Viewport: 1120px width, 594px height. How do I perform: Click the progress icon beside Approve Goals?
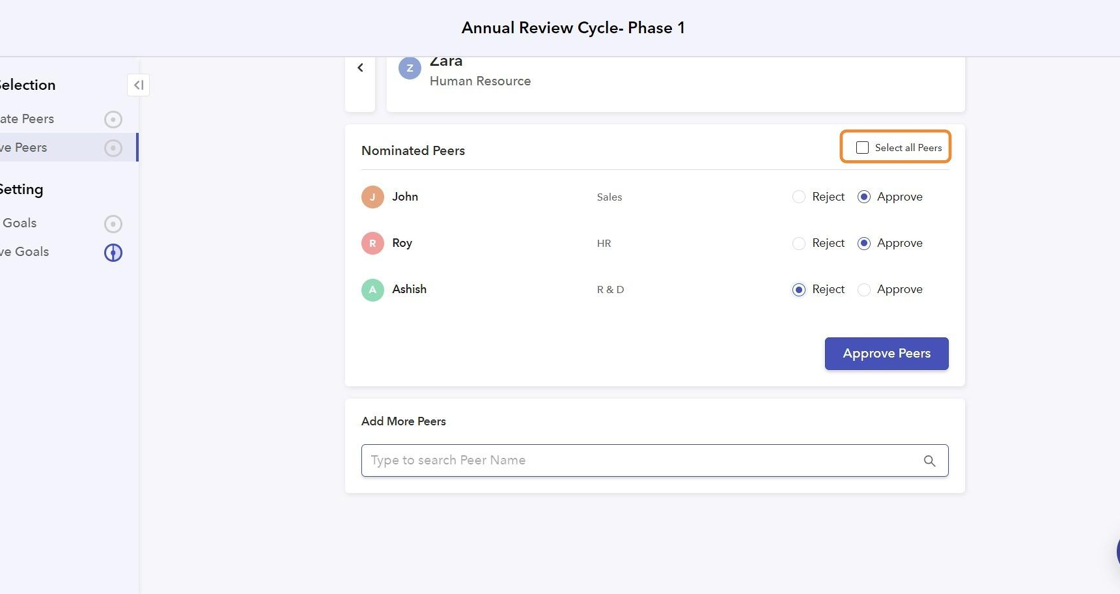[113, 252]
